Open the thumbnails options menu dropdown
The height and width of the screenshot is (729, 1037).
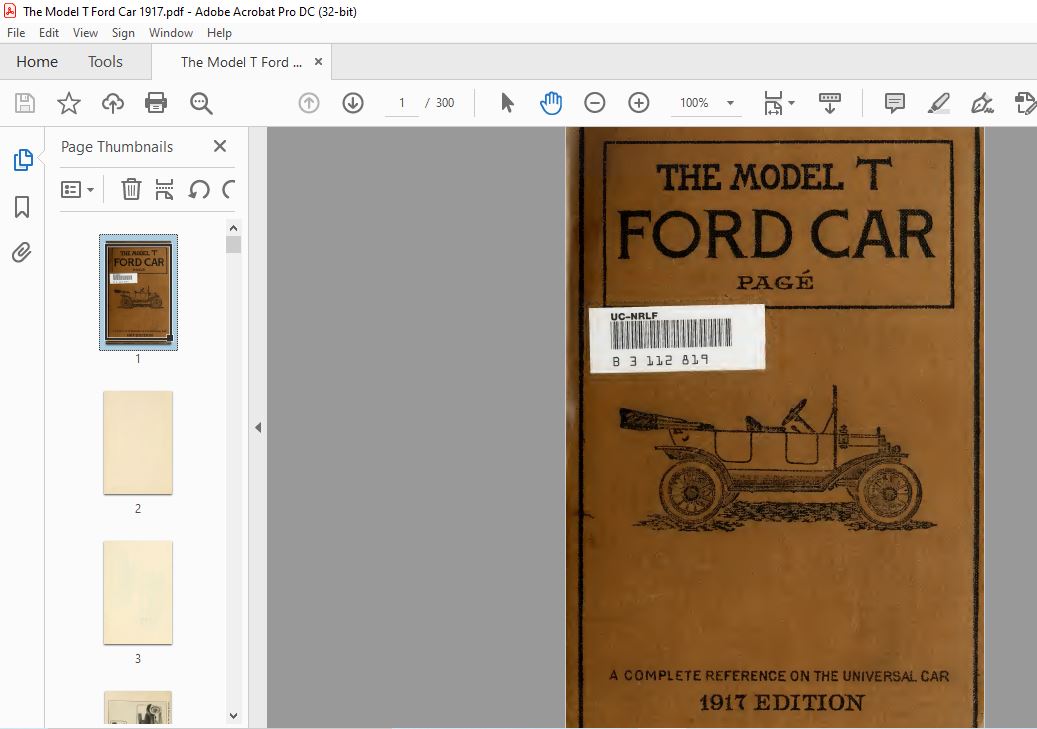77,190
